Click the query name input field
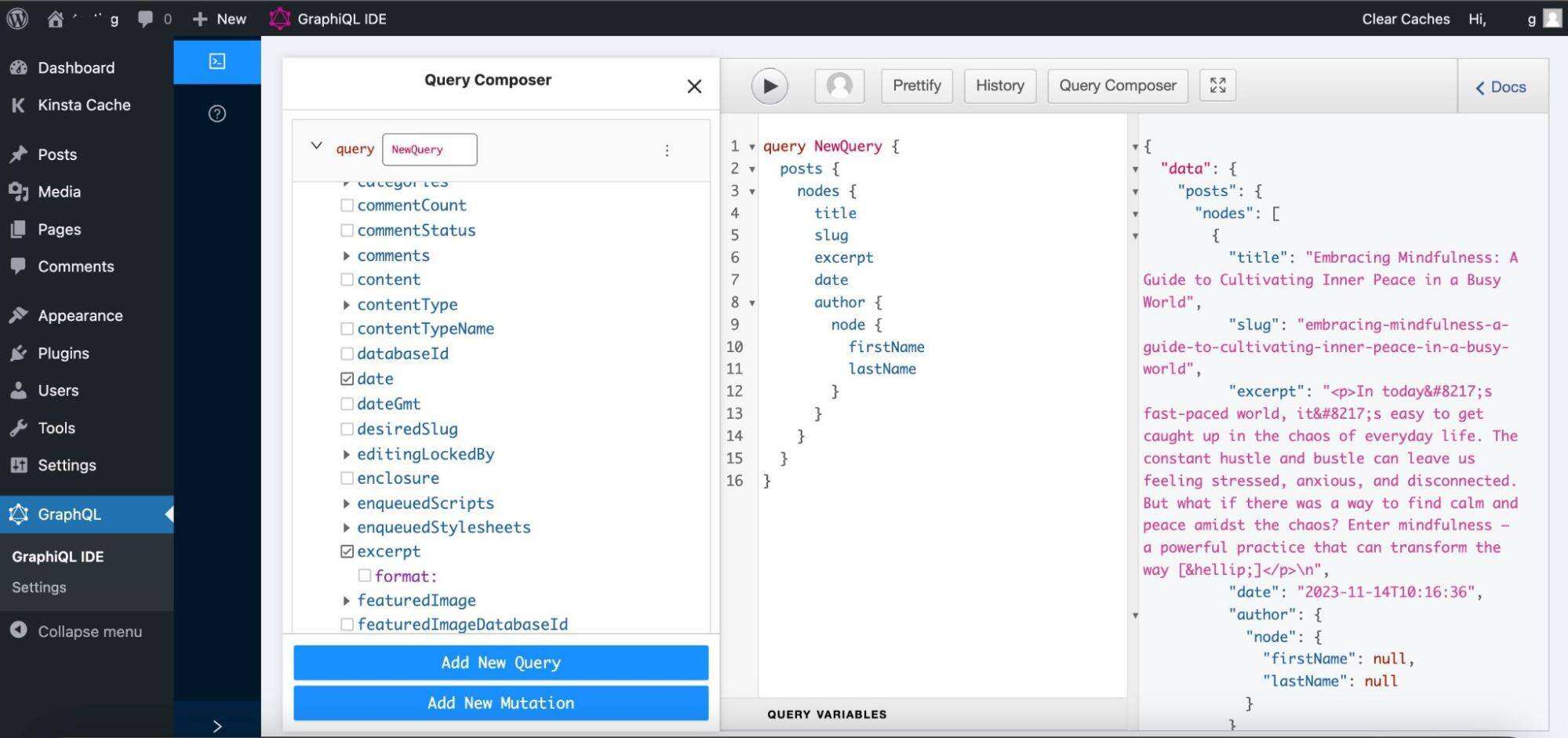 (x=429, y=150)
